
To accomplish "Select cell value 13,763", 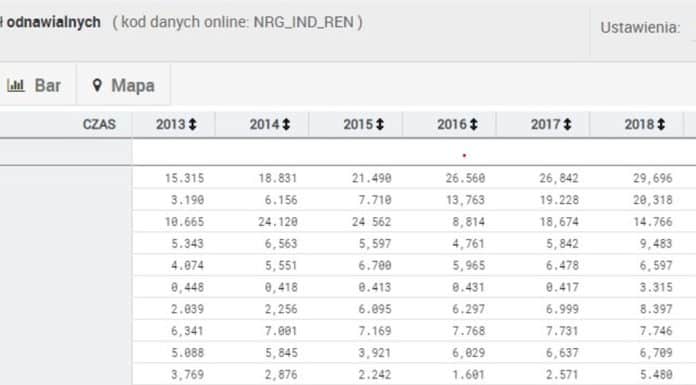I will tap(466, 200).
